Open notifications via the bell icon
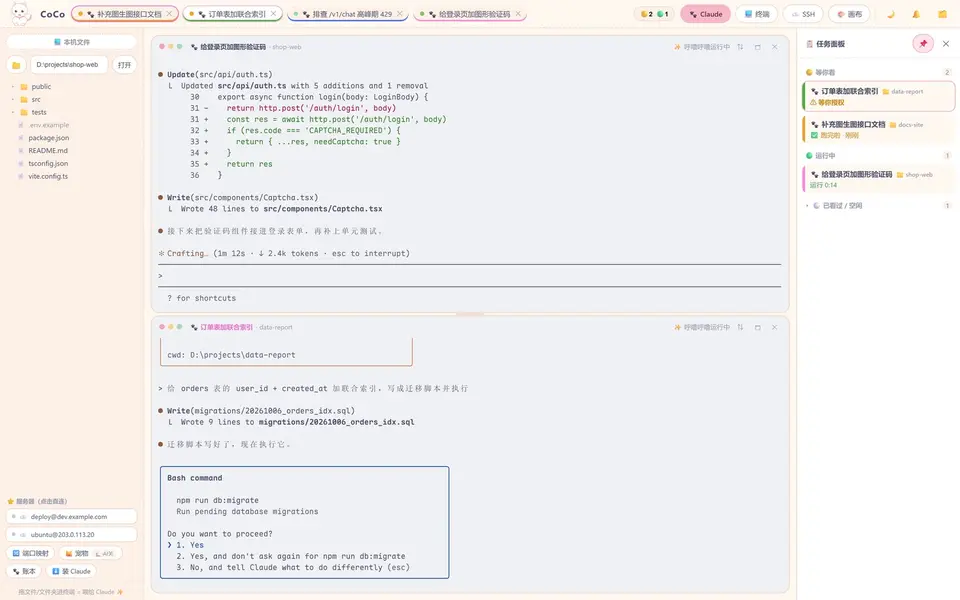 coord(917,14)
